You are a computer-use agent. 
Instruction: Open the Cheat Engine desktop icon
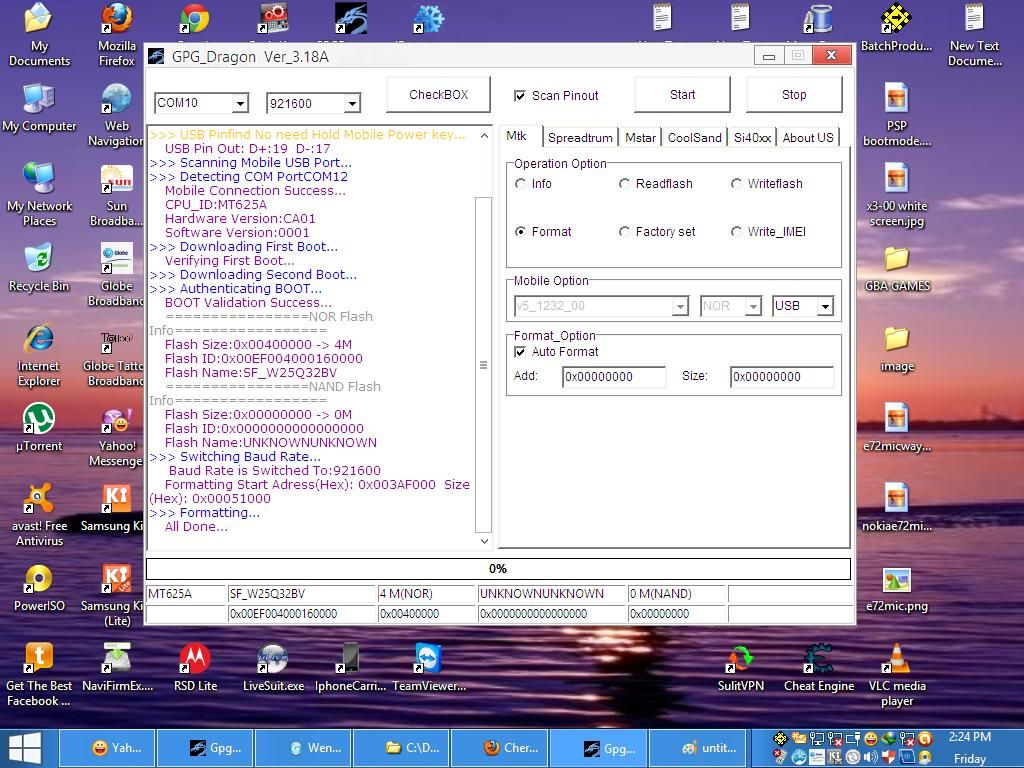818,661
